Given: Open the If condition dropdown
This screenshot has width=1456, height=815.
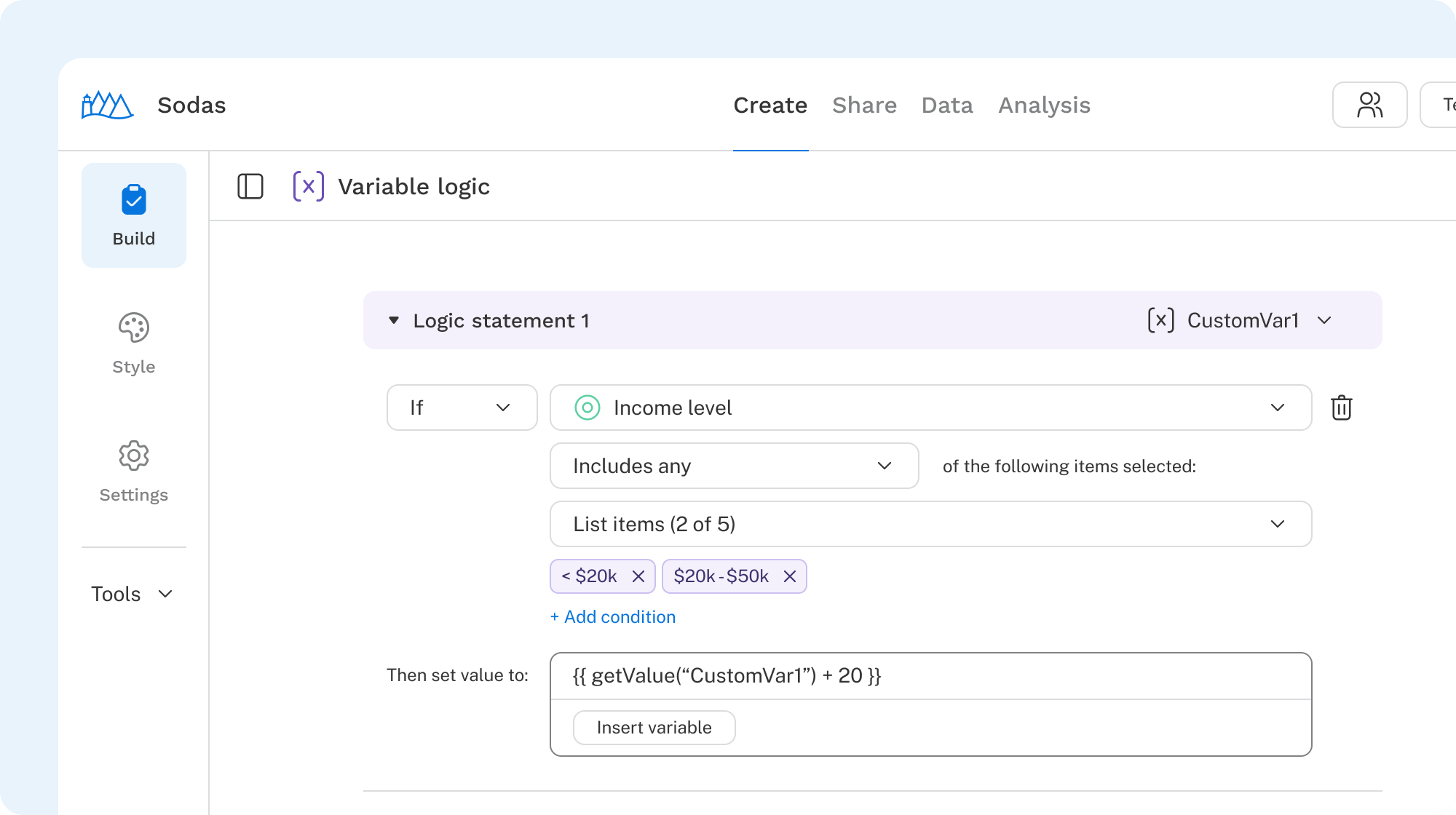Looking at the screenshot, I should 462,407.
